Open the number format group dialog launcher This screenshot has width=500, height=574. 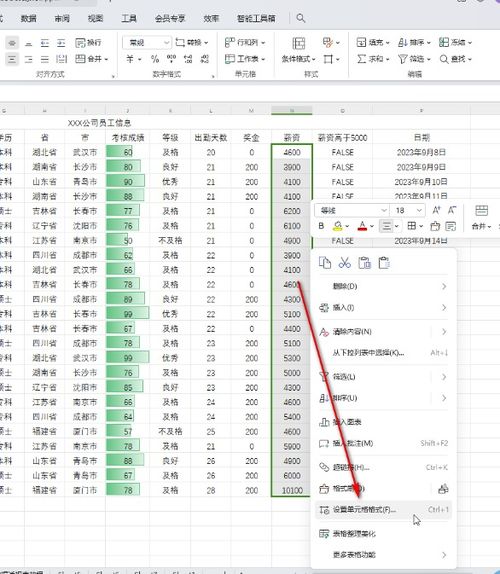coord(213,76)
